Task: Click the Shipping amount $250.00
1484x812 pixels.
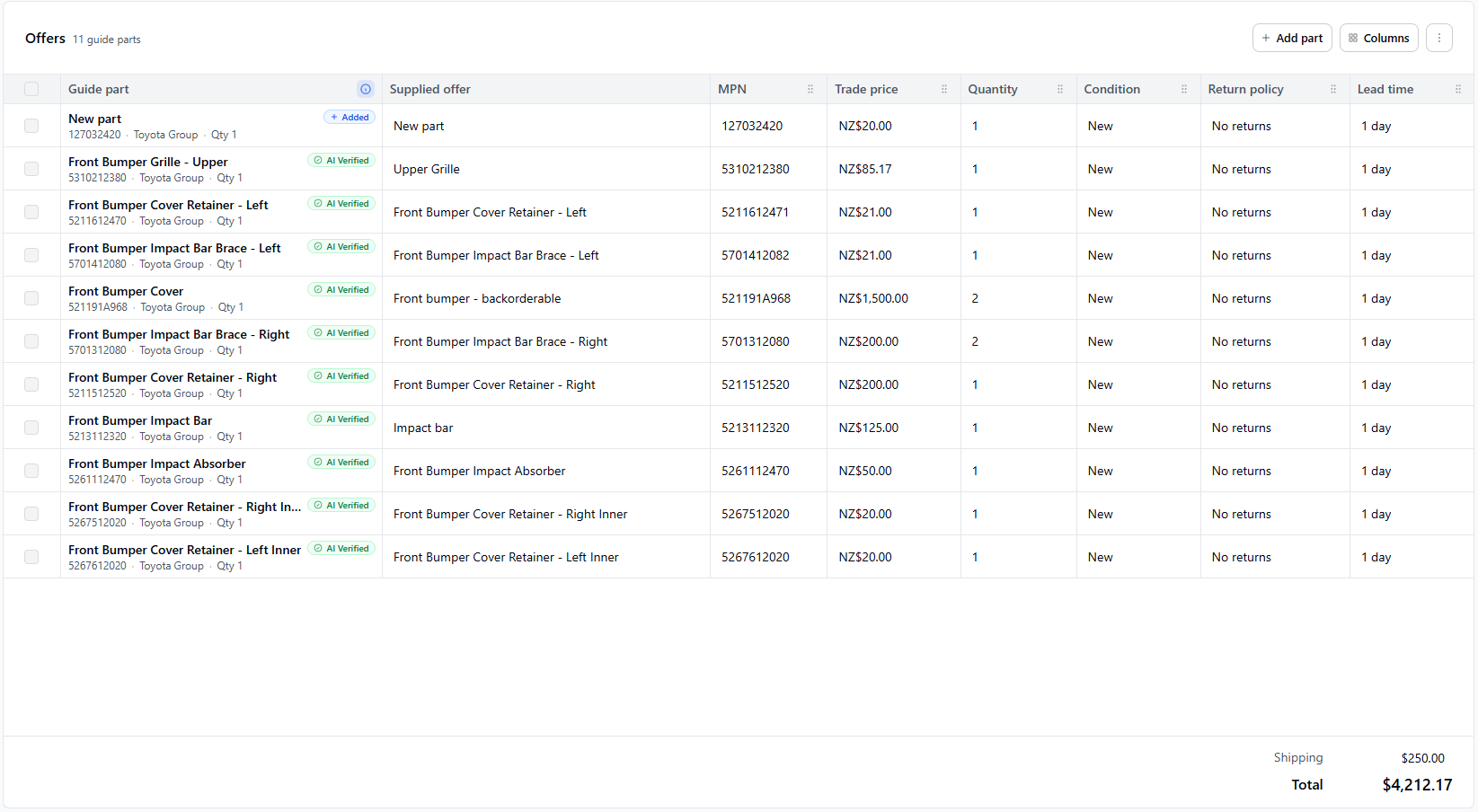Action: (x=1423, y=758)
